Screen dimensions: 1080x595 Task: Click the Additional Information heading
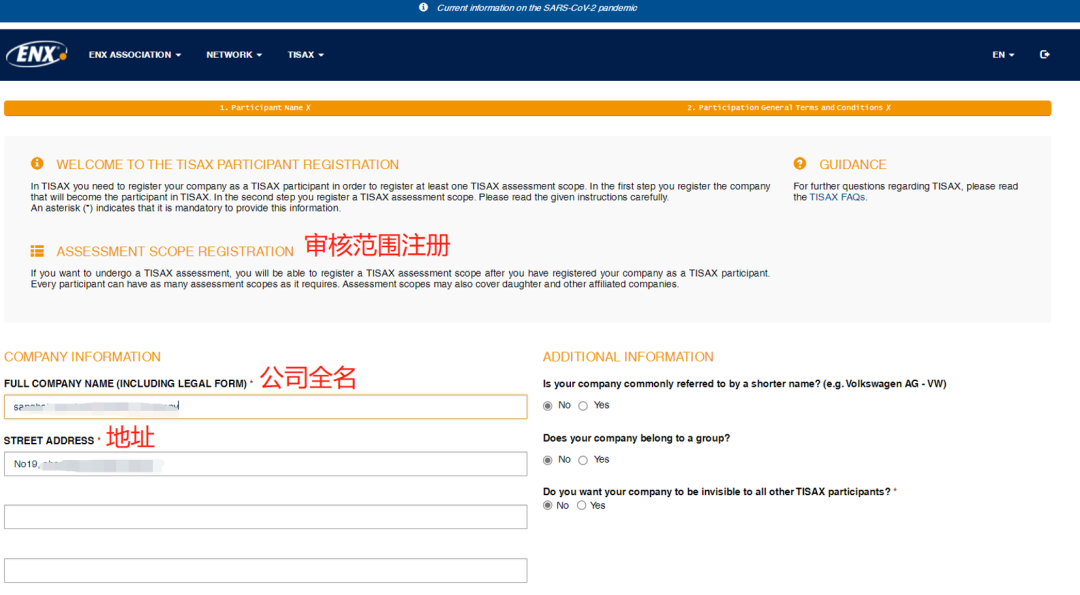pos(628,357)
